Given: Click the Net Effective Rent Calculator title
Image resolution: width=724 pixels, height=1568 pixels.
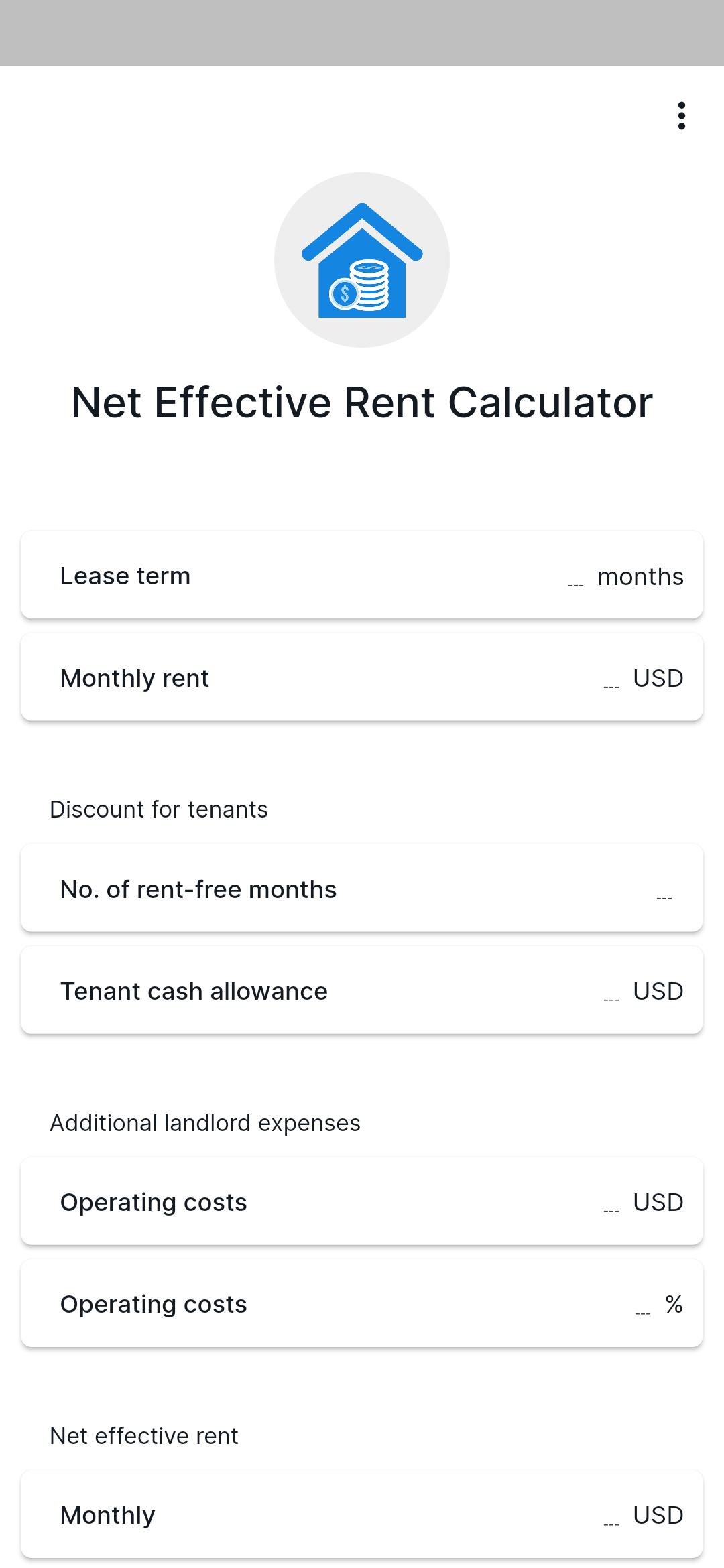Looking at the screenshot, I should (x=362, y=403).
